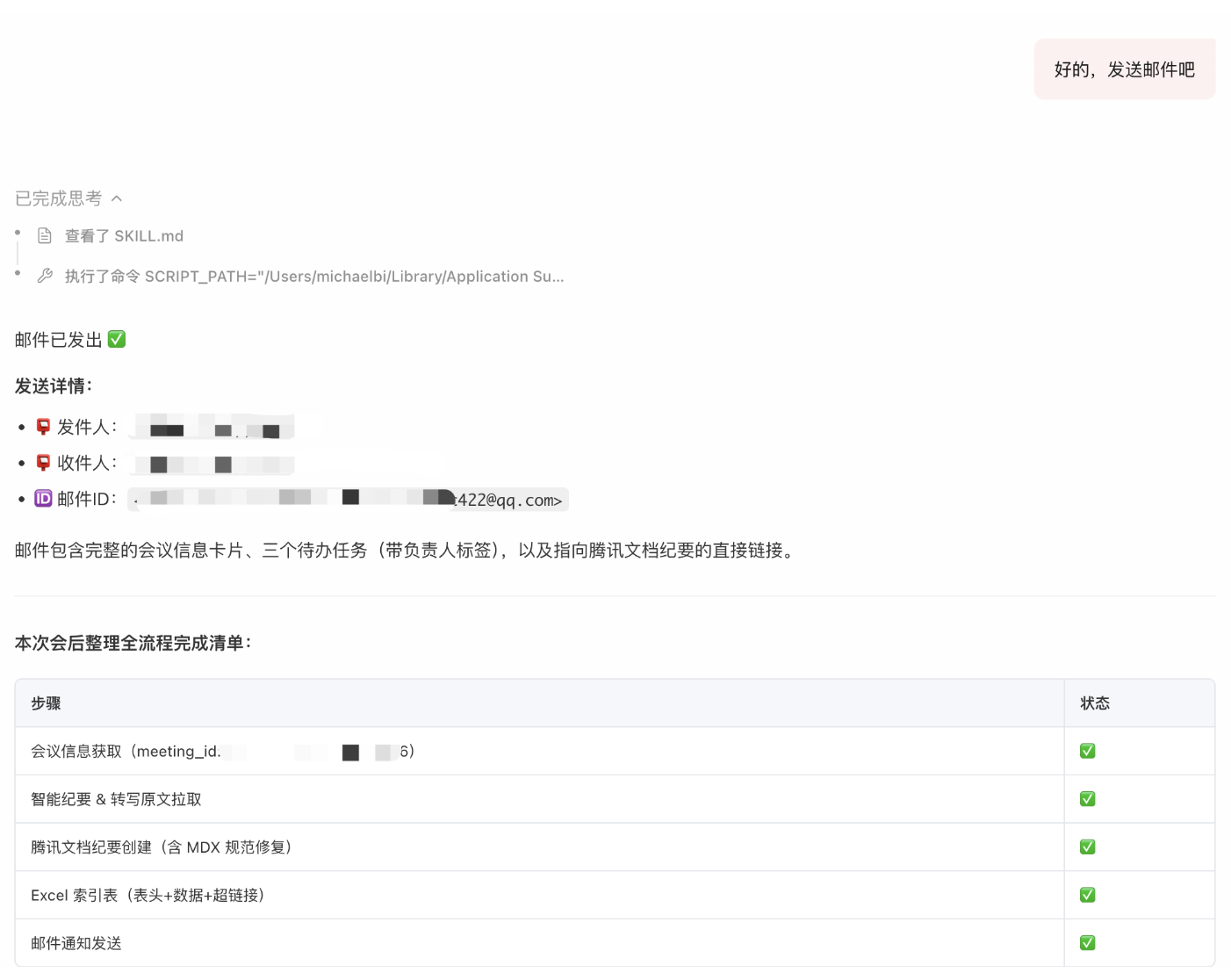Click the 步骤 column header
Viewport: 1231px width, 980px height.
(46, 703)
